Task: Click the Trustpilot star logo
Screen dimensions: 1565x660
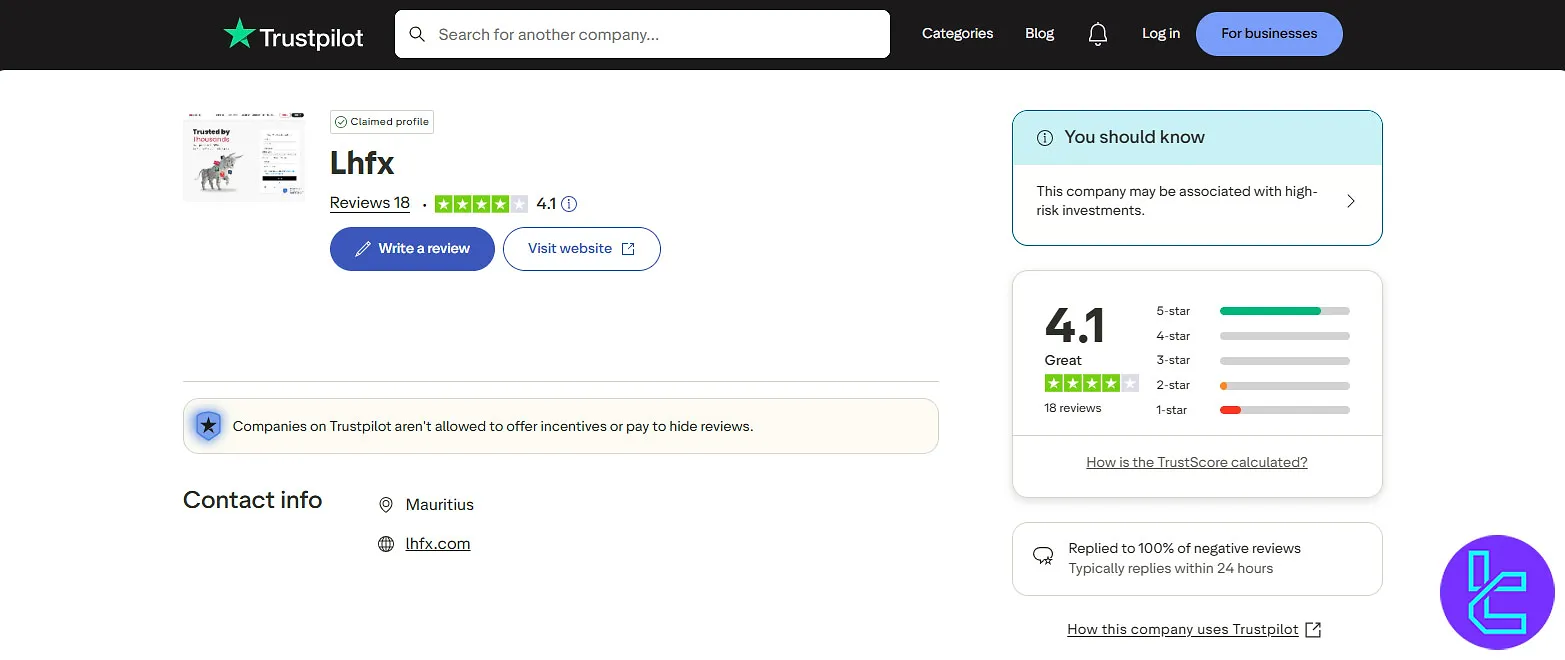Action: coord(239,32)
